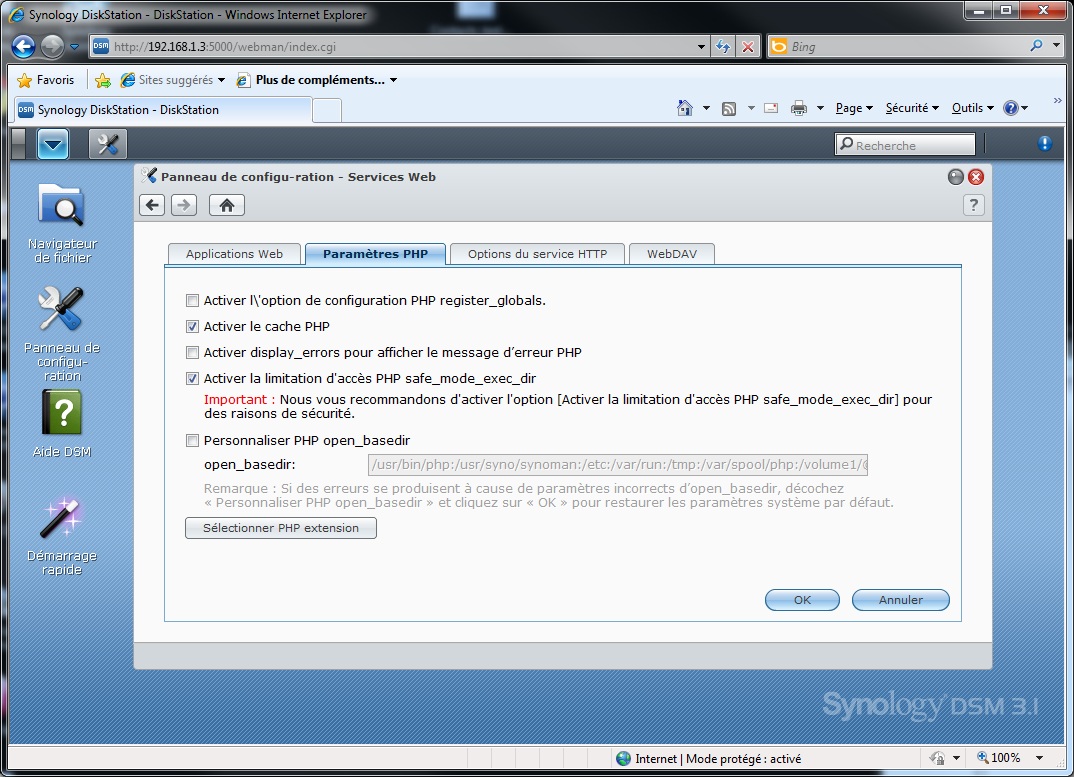Uncheck Activer le cache PHP
1074x777 pixels.
[192, 326]
